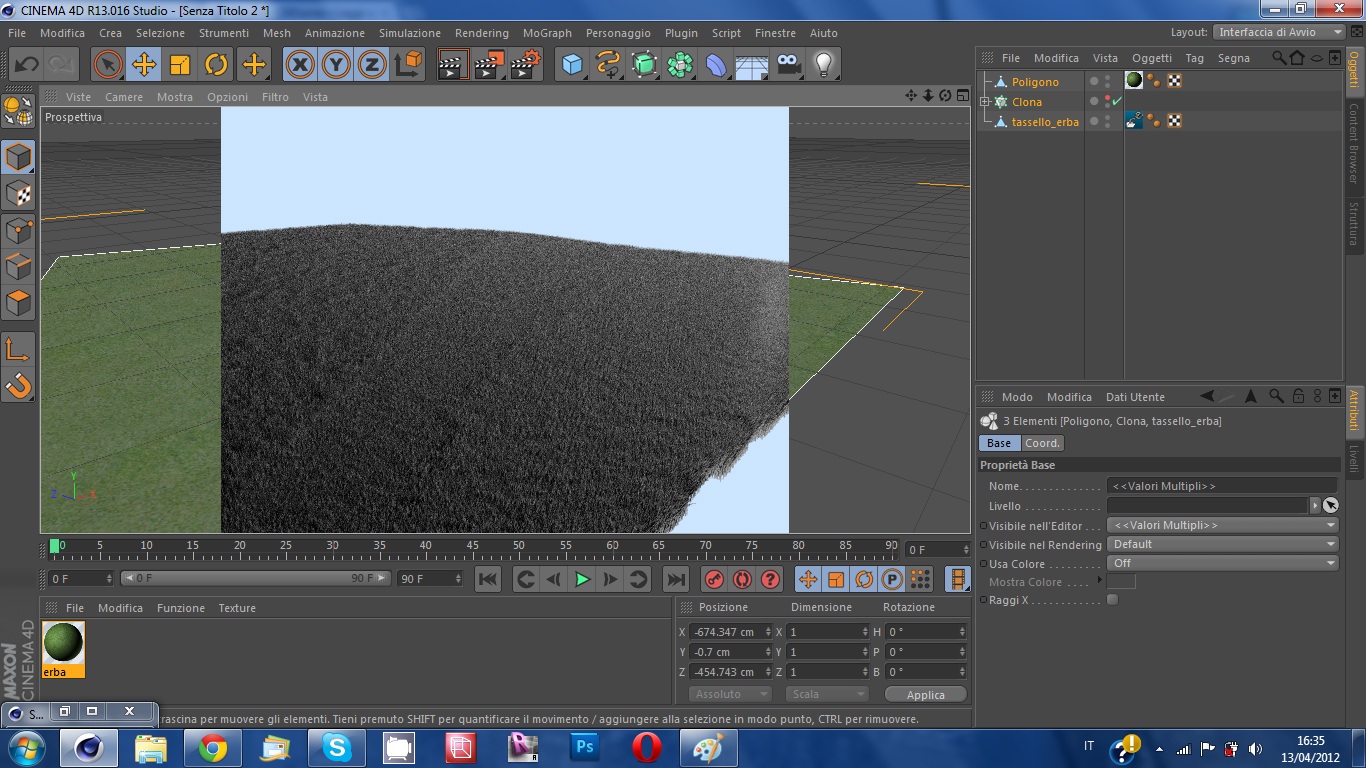Screen dimensions: 1366x768
Task: Add a Camera object
Action: [x=788, y=65]
